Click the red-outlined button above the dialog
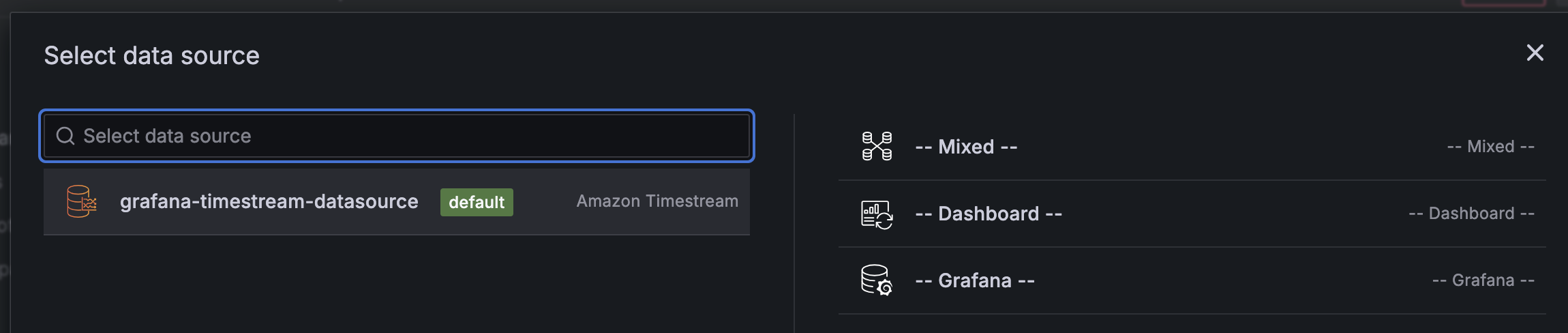The image size is (1568, 333). (x=1503, y=3)
